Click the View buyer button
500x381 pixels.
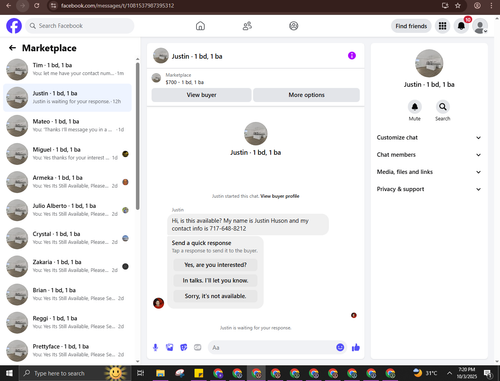(201, 95)
